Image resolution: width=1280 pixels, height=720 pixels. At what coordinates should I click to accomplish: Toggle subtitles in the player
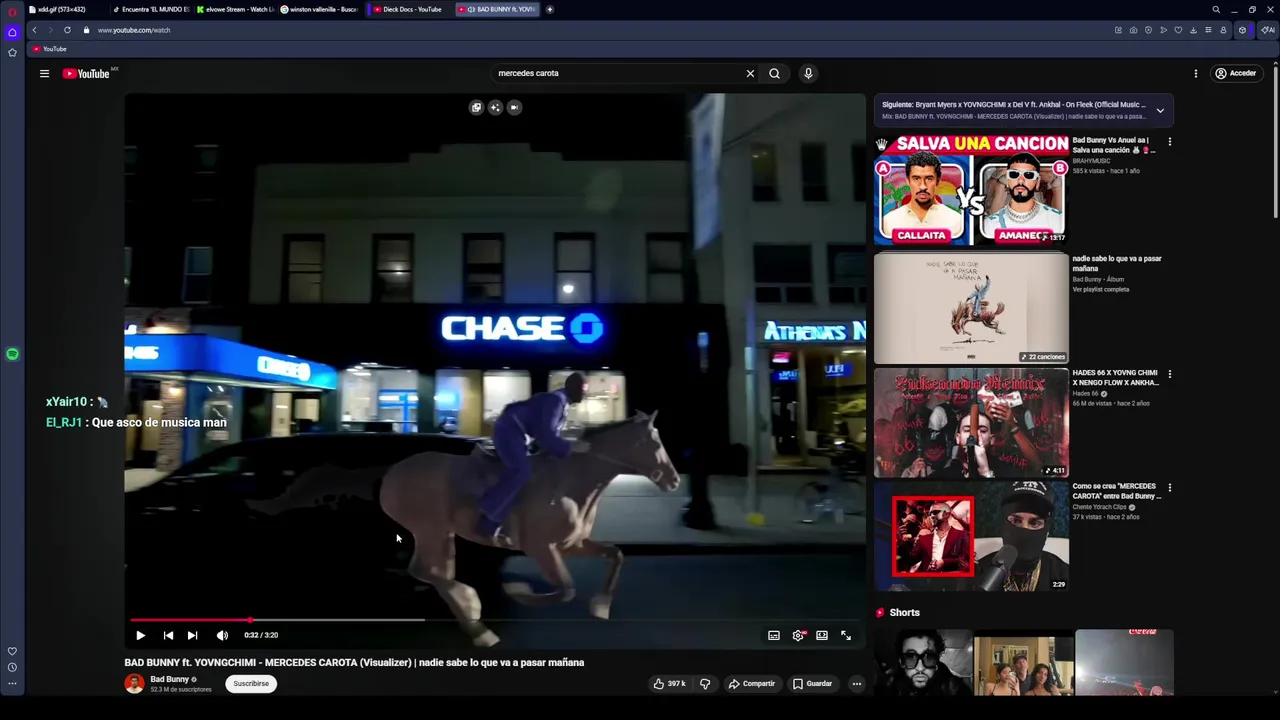click(x=774, y=635)
